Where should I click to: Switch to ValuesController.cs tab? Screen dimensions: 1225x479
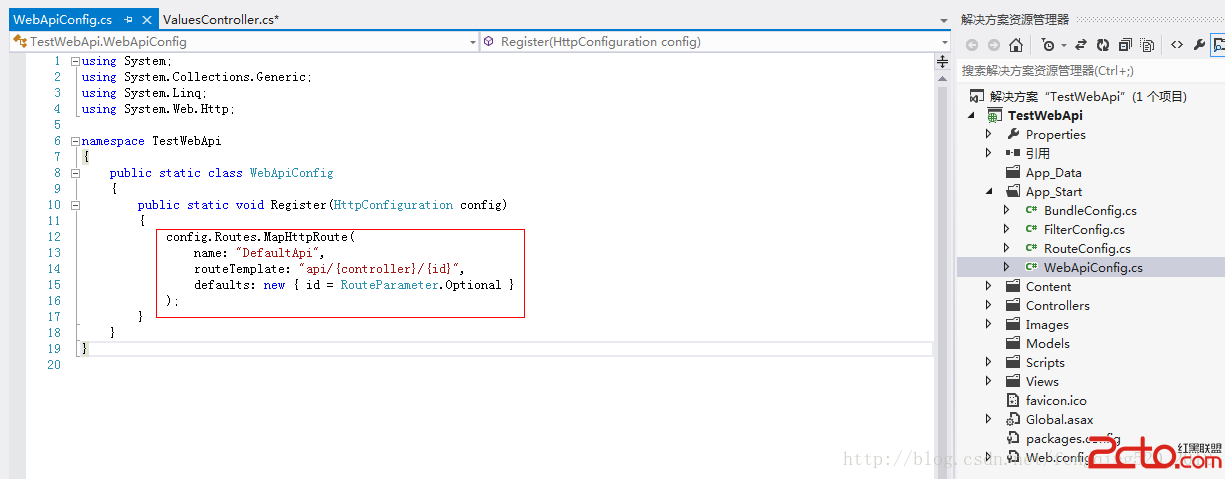click(220, 20)
